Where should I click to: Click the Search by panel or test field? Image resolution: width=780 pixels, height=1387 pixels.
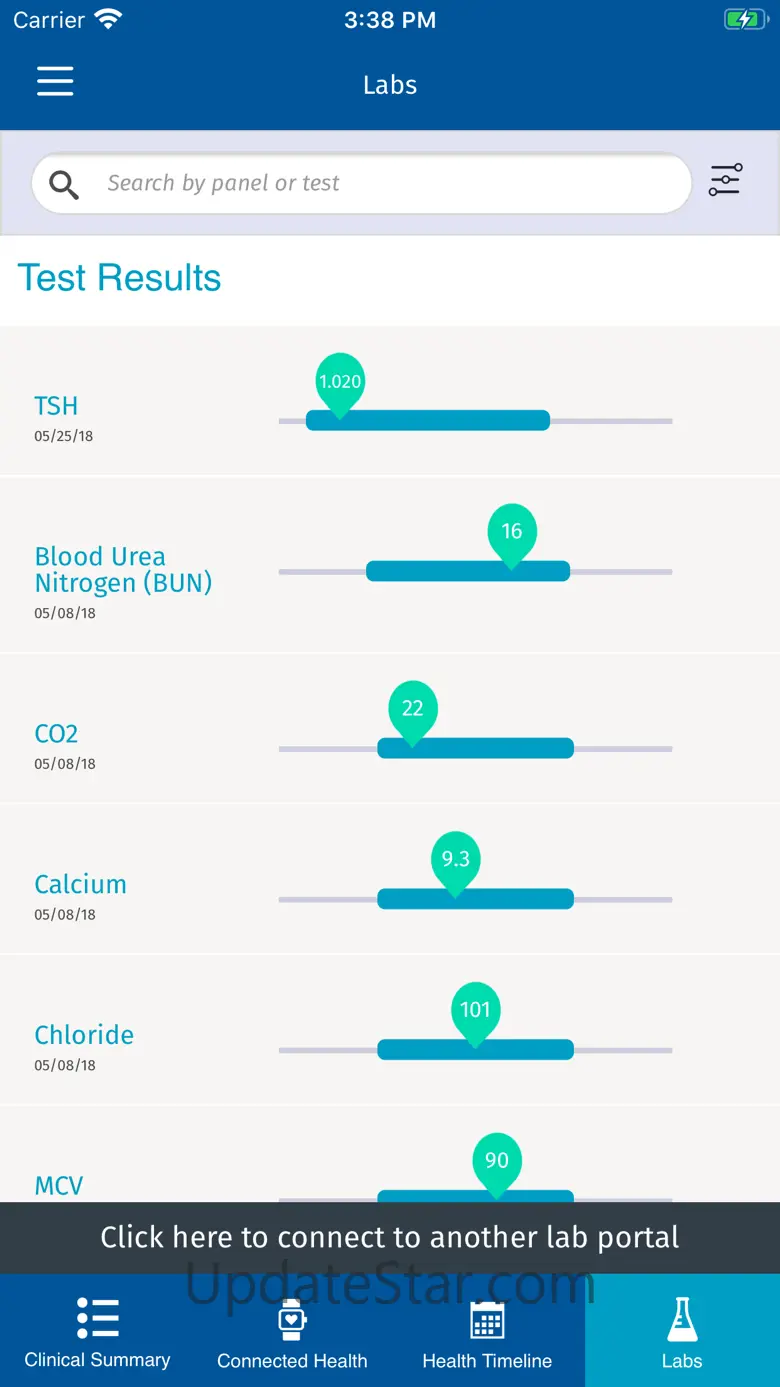coord(361,183)
